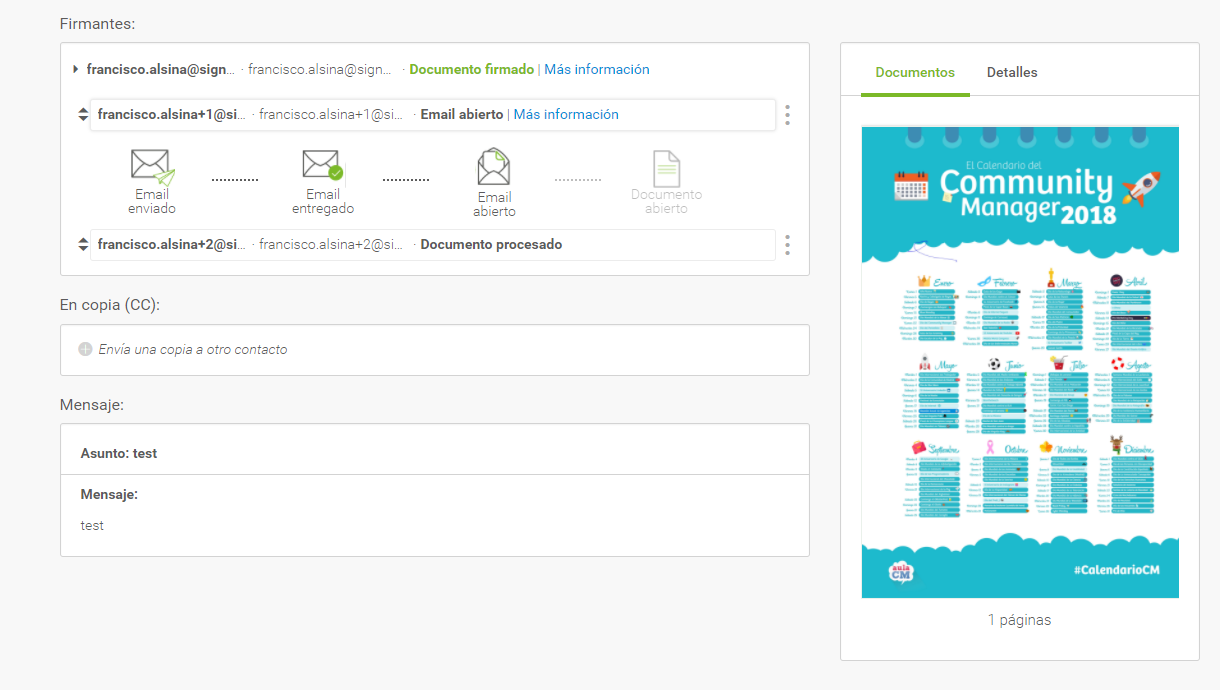Open options menu for francisco.alsina+1 signer
This screenshot has width=1220, height=690.
pos(788,115)
